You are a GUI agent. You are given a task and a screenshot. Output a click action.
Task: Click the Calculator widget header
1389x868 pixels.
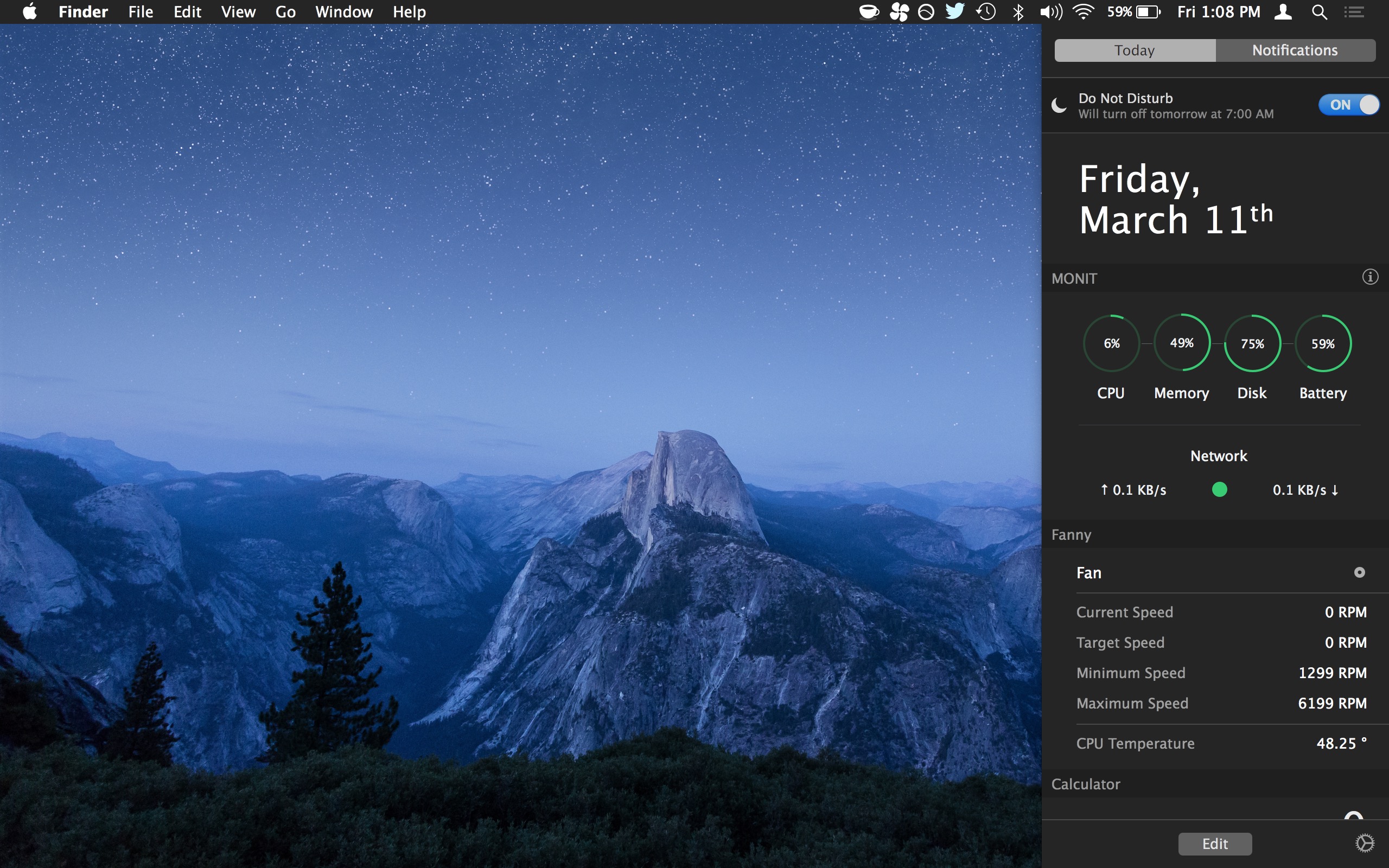[x=1085, y=784]
